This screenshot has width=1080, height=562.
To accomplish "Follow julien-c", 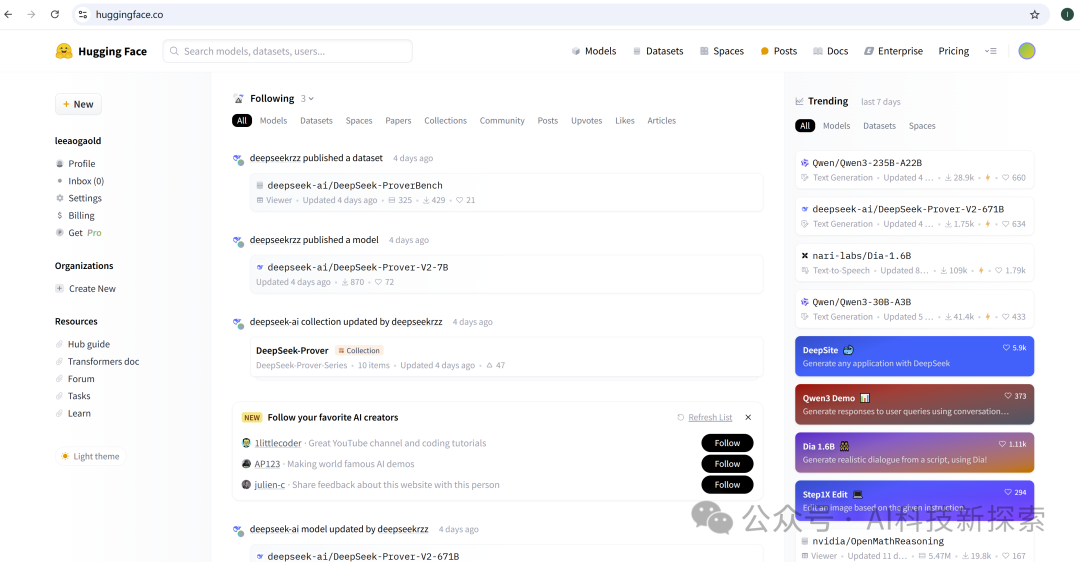I will (x=727, y=485).
